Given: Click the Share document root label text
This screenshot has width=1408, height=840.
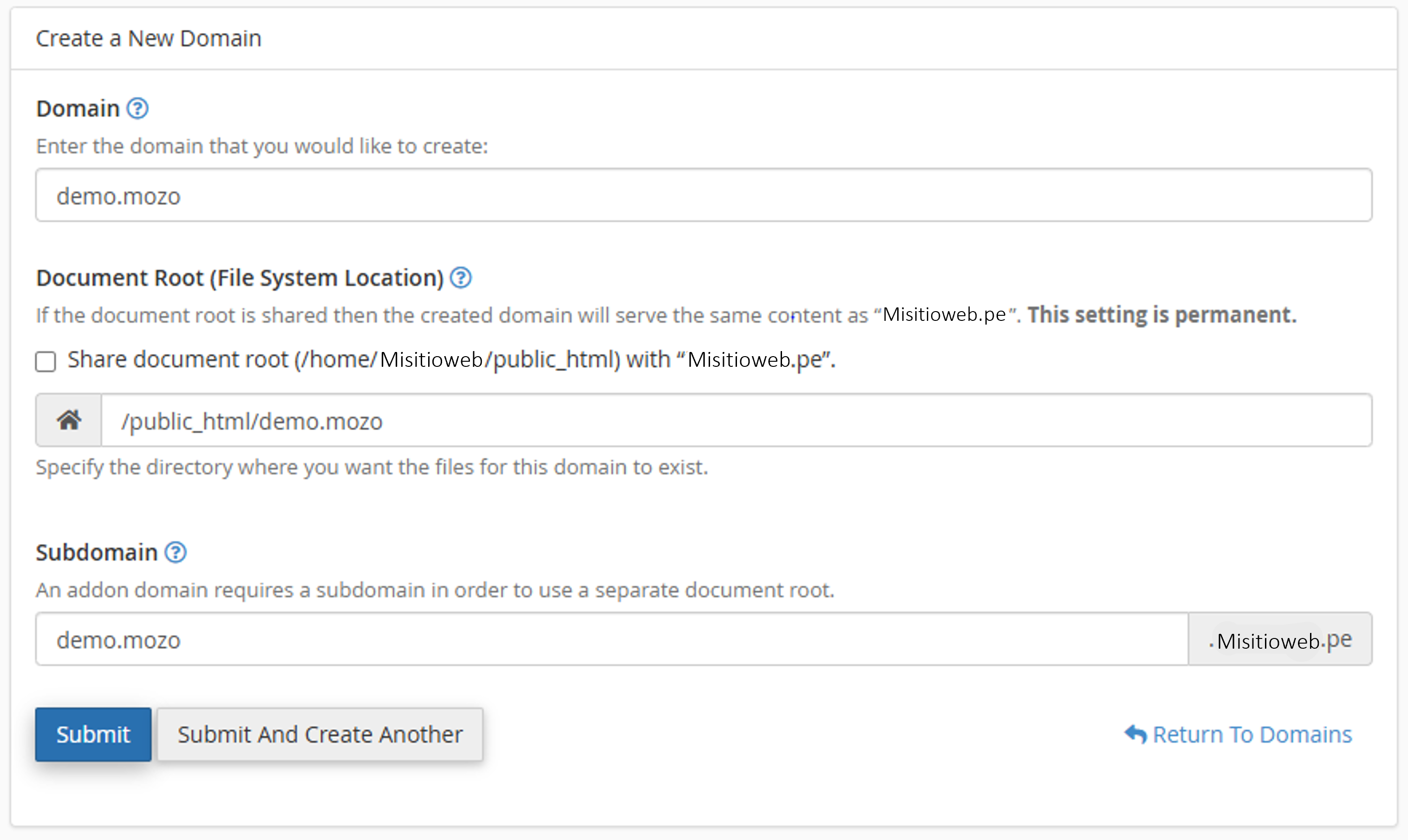Looking at the screenshot, I should tap(450, 359).
